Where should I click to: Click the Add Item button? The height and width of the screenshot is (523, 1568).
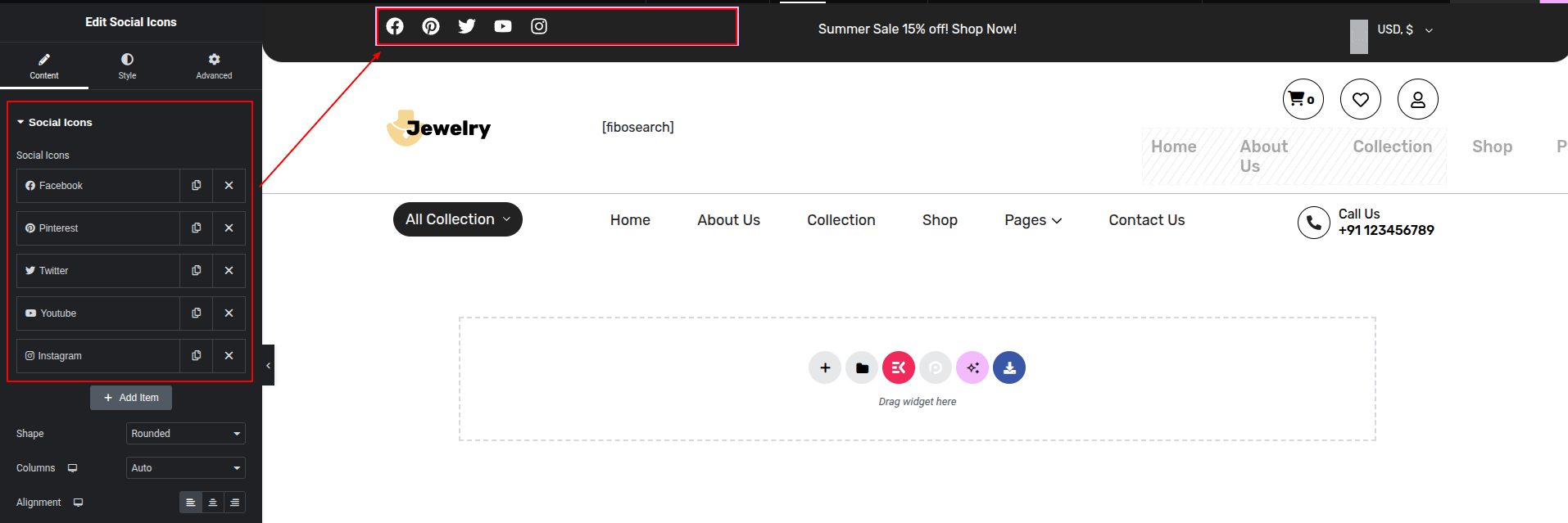[x=131, y=398]
